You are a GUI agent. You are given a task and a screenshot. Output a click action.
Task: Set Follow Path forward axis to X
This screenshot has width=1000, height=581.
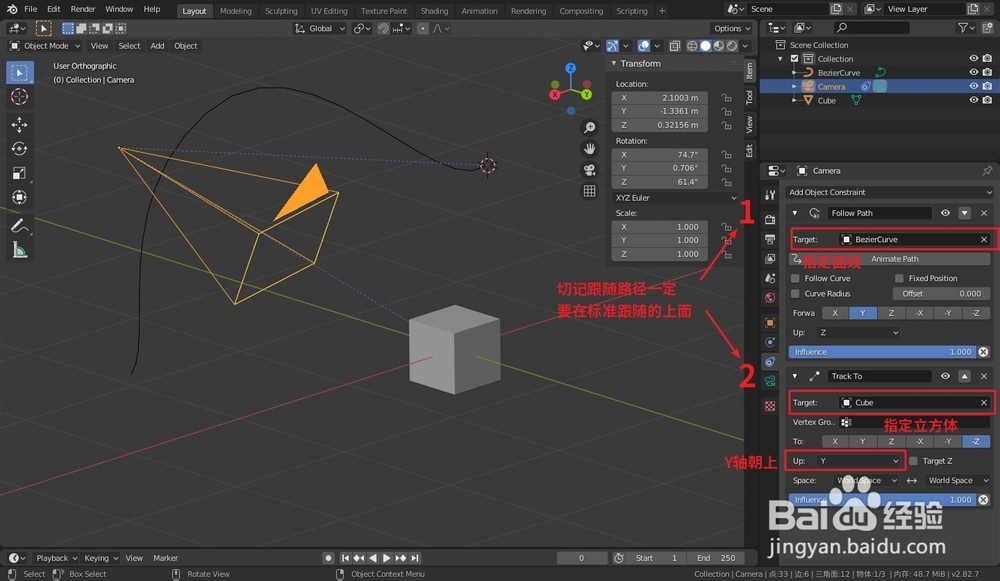835,313
